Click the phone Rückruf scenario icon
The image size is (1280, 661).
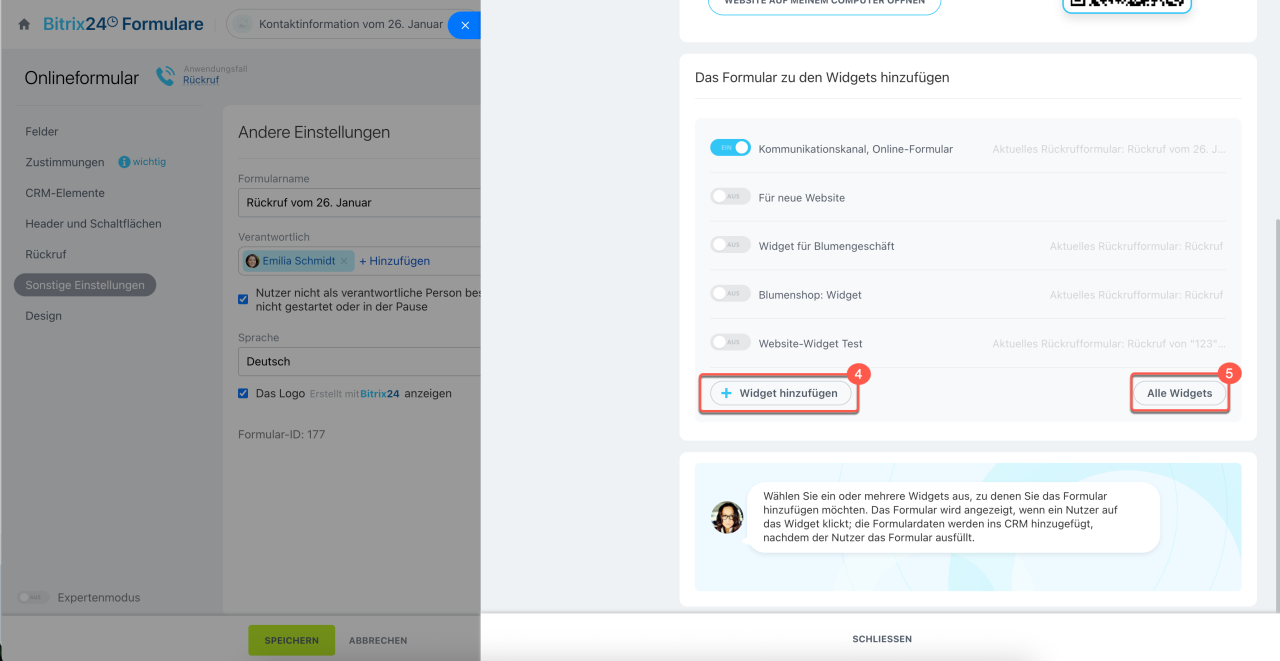tap(166, 77)
